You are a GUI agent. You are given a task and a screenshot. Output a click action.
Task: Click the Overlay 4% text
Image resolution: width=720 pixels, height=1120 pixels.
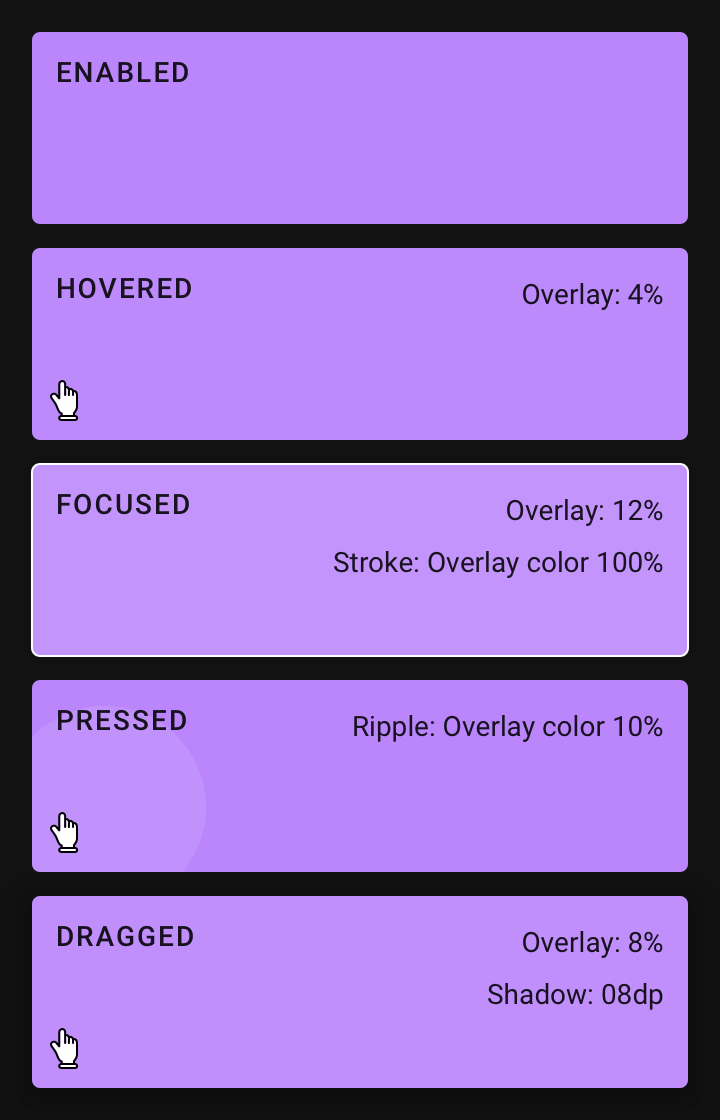(592, 294)
